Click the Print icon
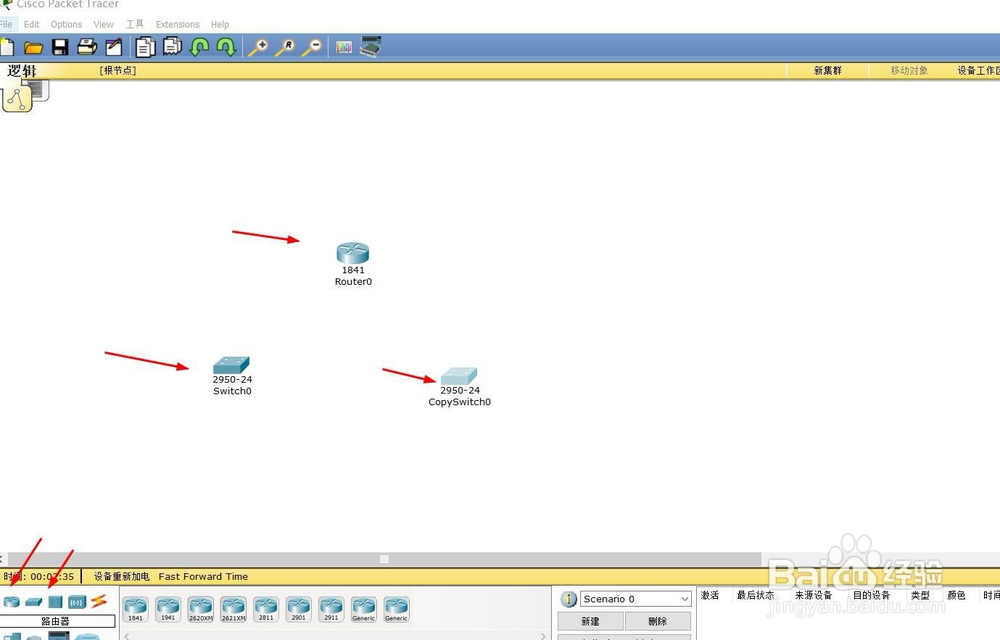The image size is (1000, 640). pyautogui.click(x=87, y=47)
